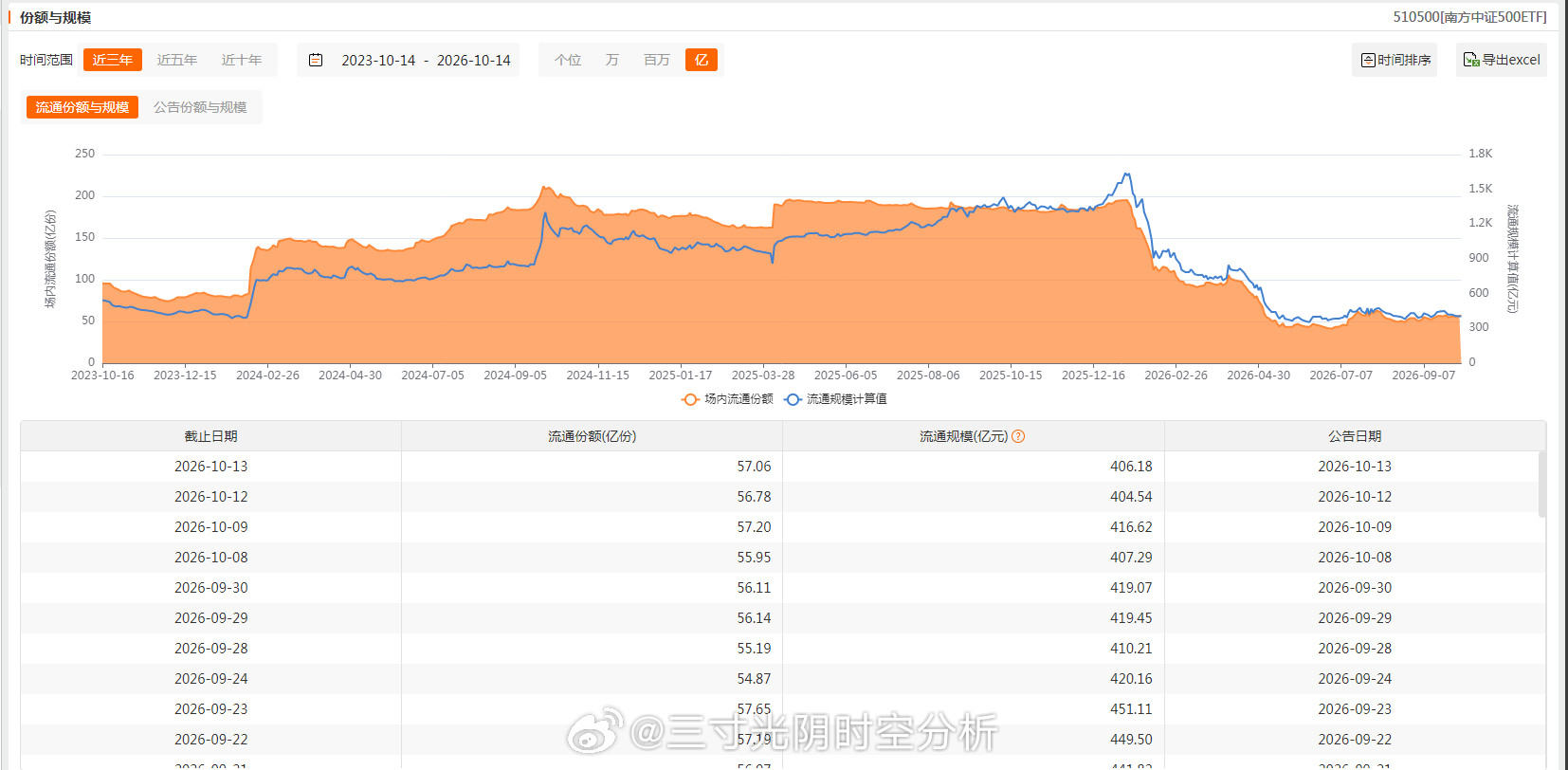Click the 截止日期 cell 2026-09-22
Image resolution: width=1568 pixels, height=770 pixels.
[x=210, y=740]
